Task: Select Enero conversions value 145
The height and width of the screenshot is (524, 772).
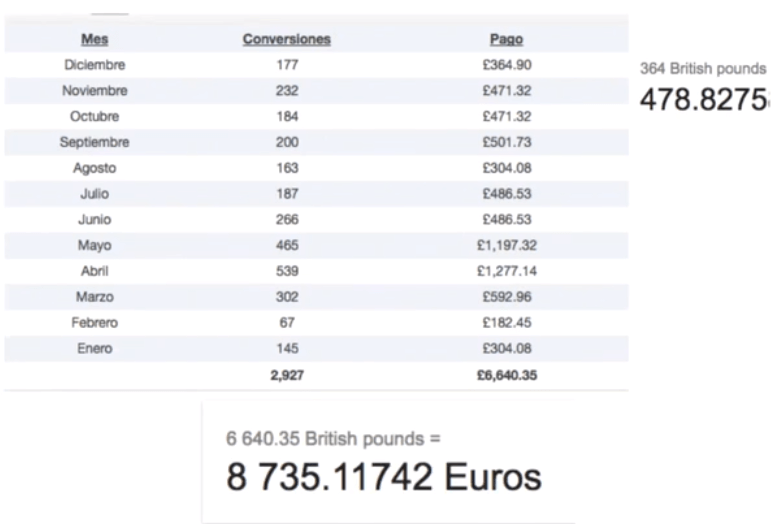Action: (287, 349)
